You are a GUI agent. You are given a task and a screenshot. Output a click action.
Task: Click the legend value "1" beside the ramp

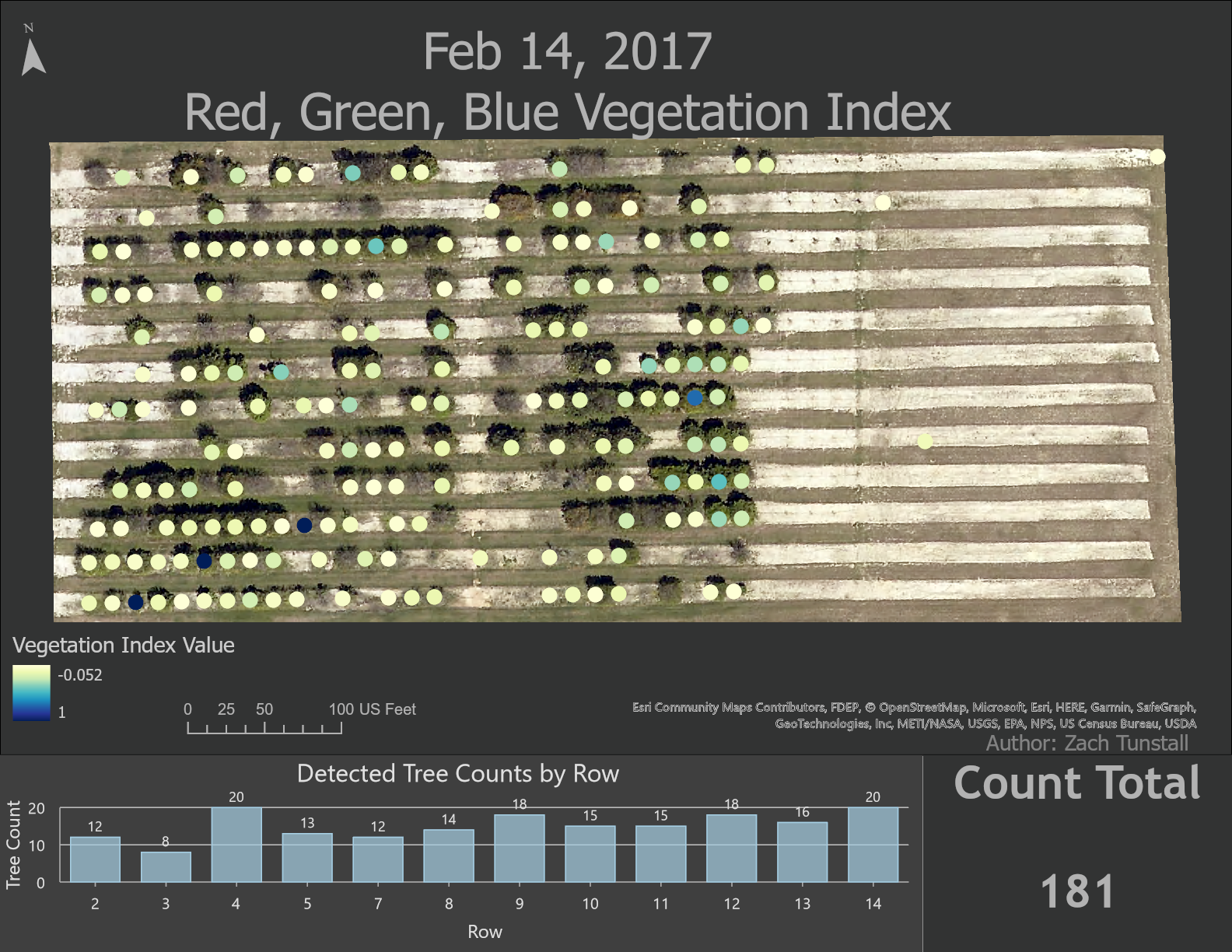coord(61,712)
